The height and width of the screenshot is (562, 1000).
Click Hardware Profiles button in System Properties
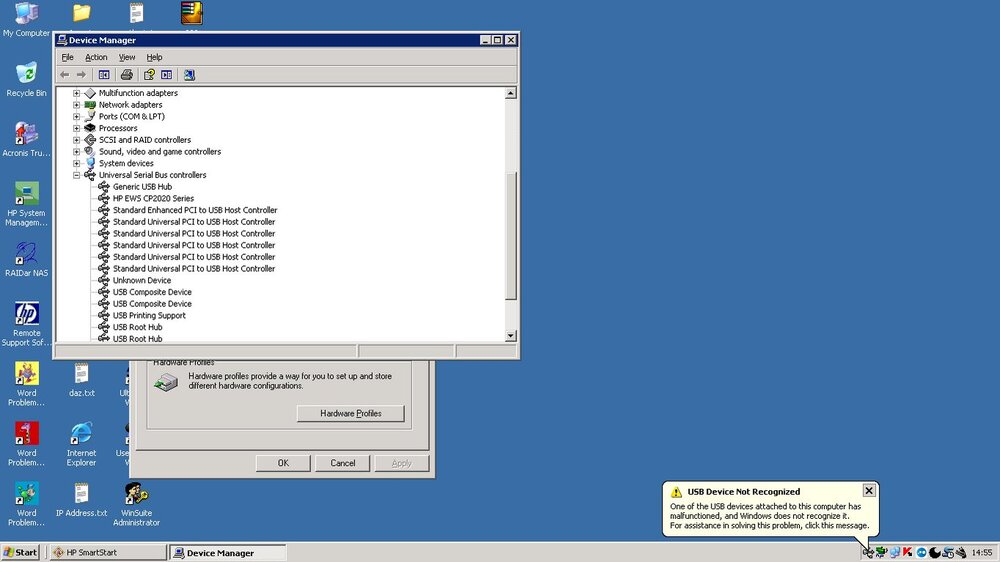coord(350,413)
